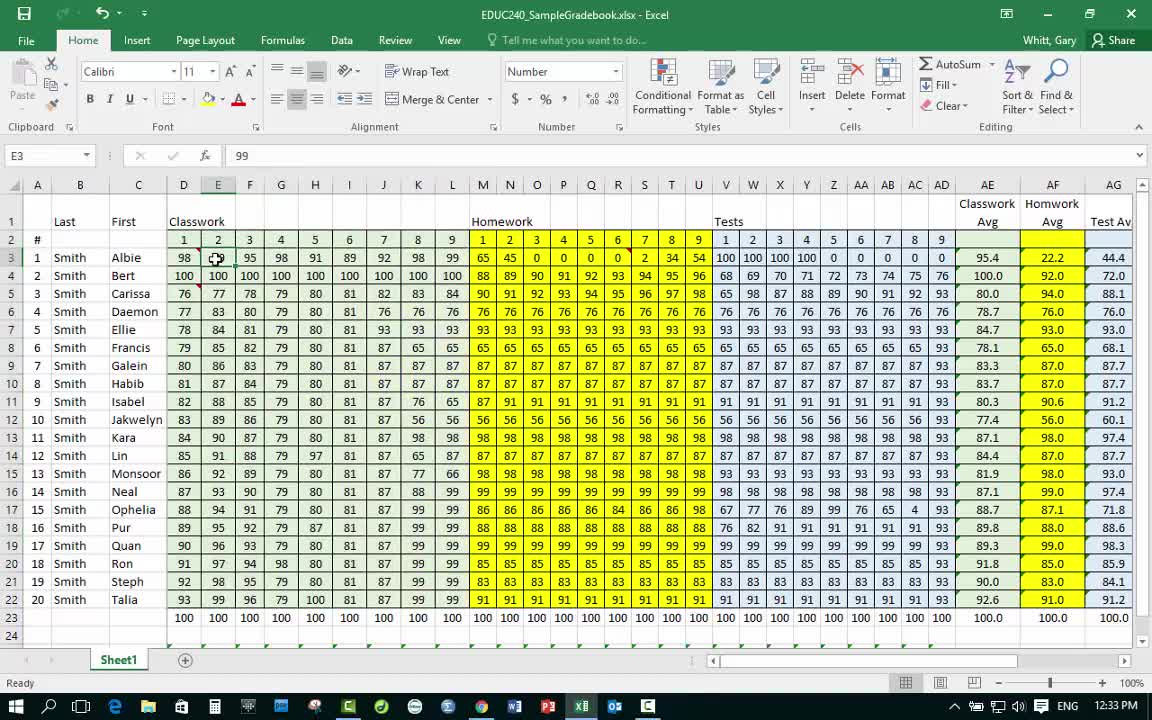Increase decimal places
This screenshot has height=720, width=1152.
point(591,99)
